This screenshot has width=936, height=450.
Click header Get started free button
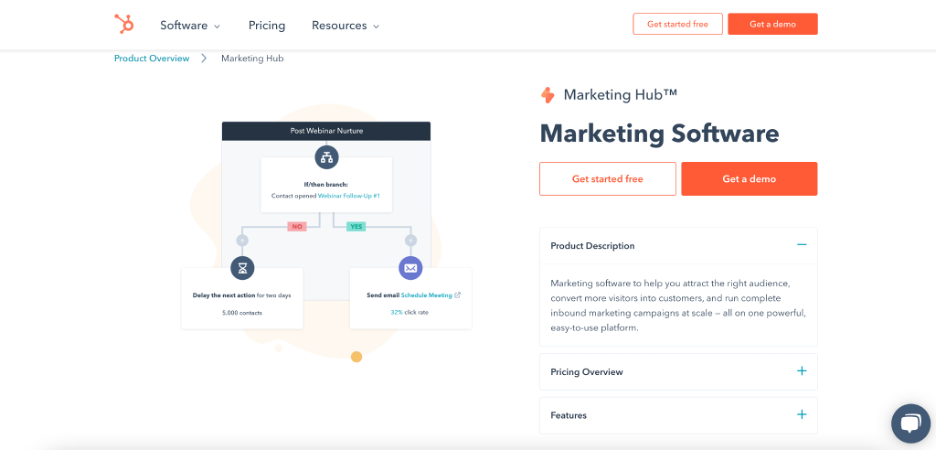678,24
